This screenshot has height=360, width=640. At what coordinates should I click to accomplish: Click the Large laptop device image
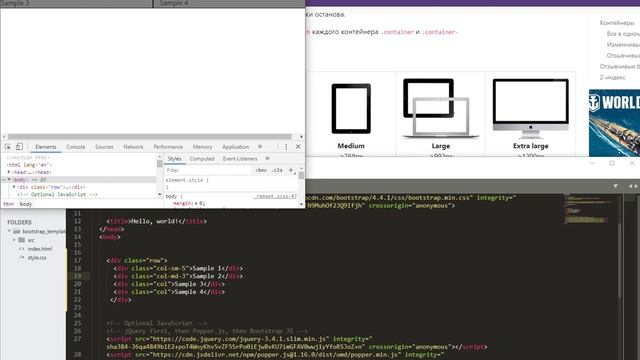coord(440,108)
